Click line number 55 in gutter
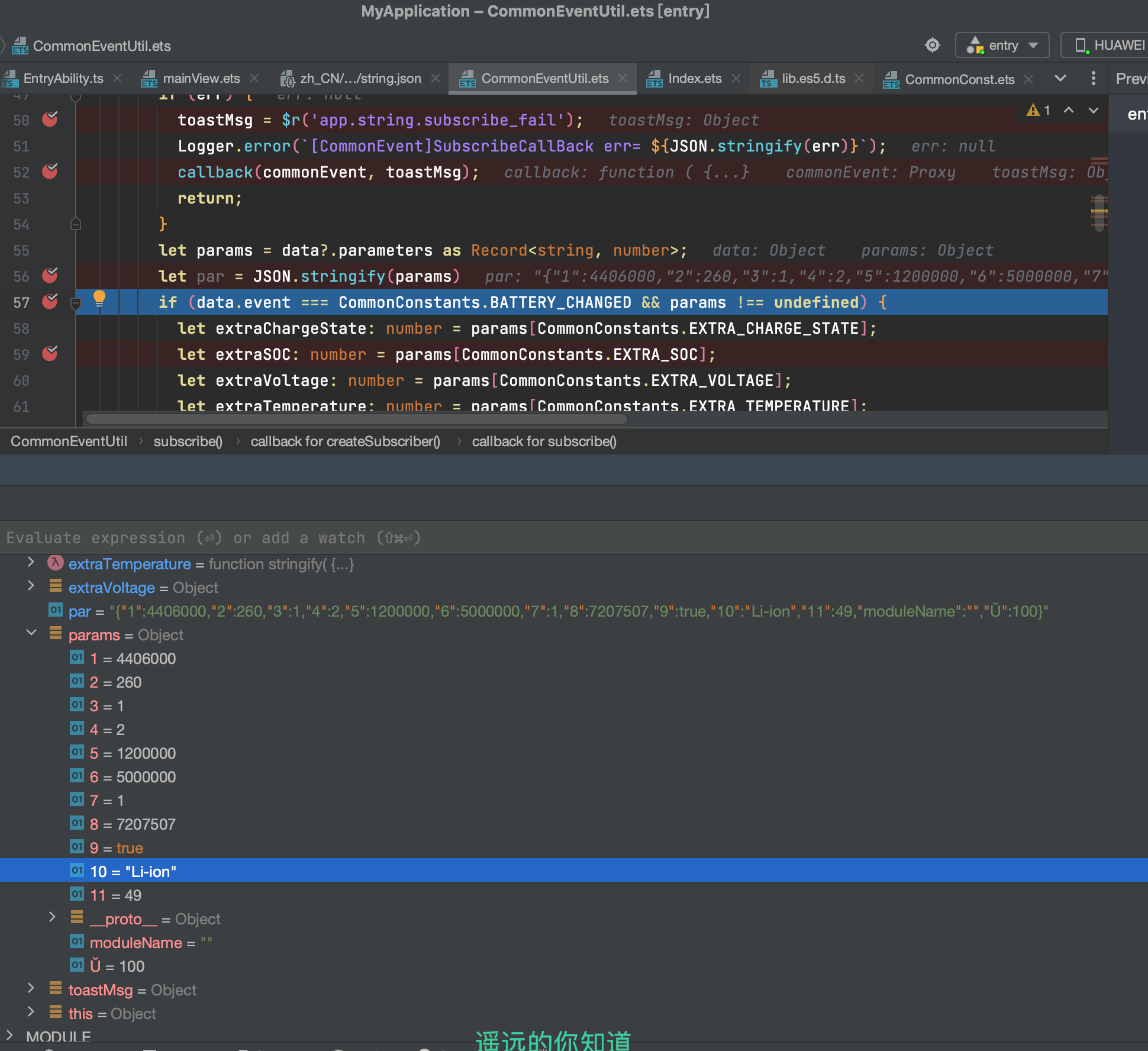Viewport: 1148px width, 1051px height. pyautogui.click(x=21, y=250)
